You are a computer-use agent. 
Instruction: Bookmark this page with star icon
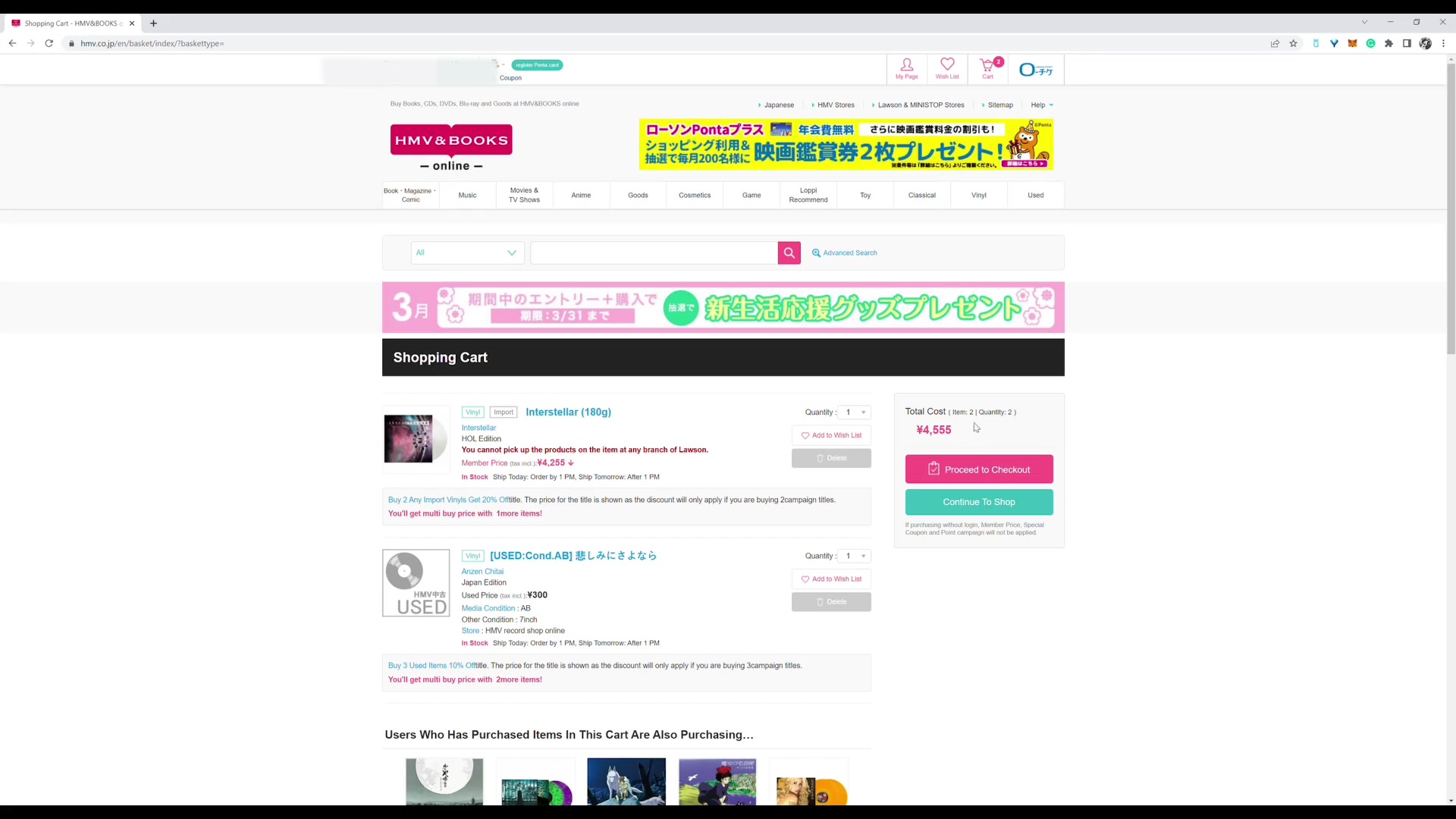click(x=1293, y=43)
